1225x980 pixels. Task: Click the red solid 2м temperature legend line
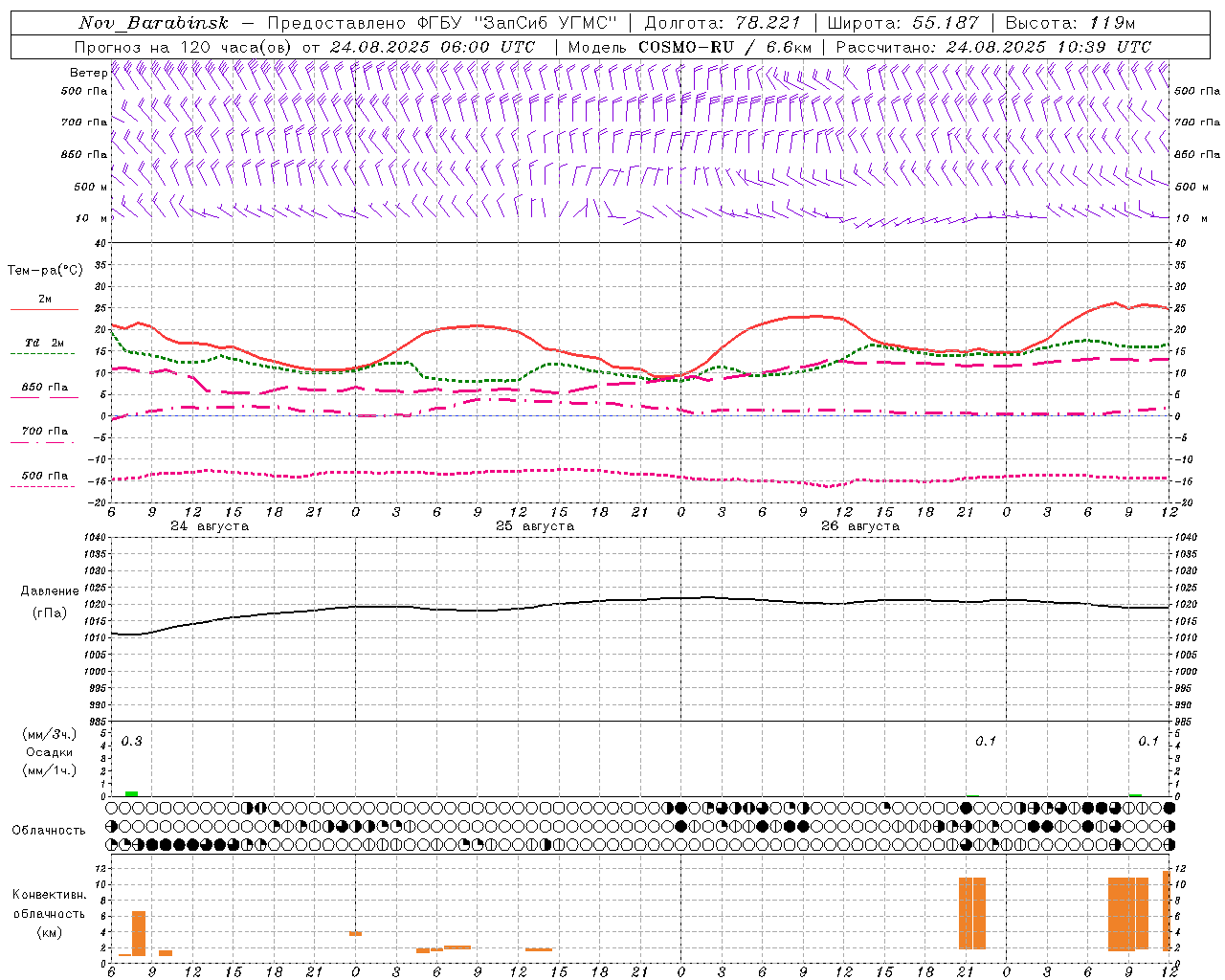(x=44, y=309)
